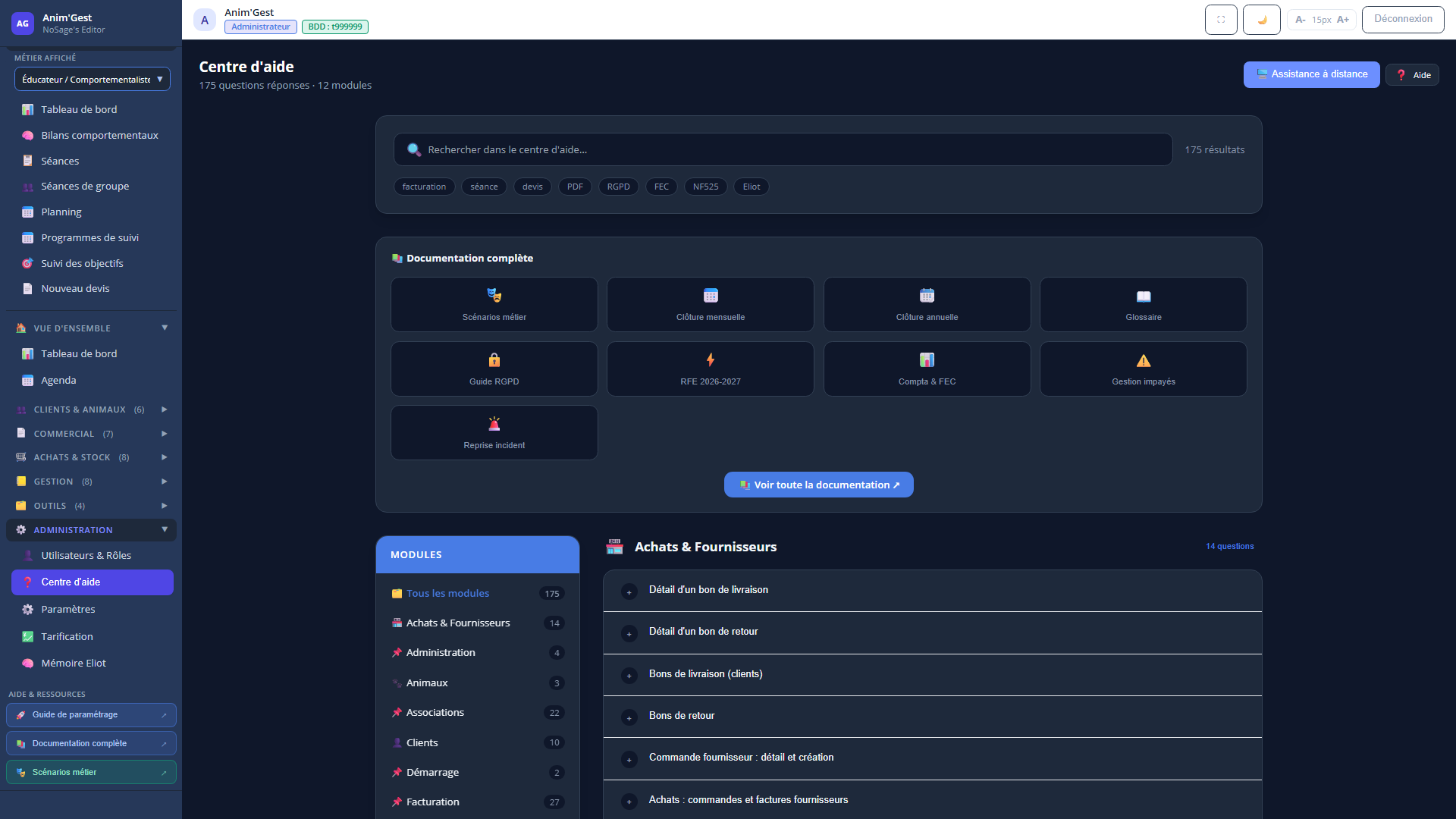The image size is (1456, 819).
Task: Open Utilisateurs & Rôles in the sidebar
Action: [x=91, y=555]
